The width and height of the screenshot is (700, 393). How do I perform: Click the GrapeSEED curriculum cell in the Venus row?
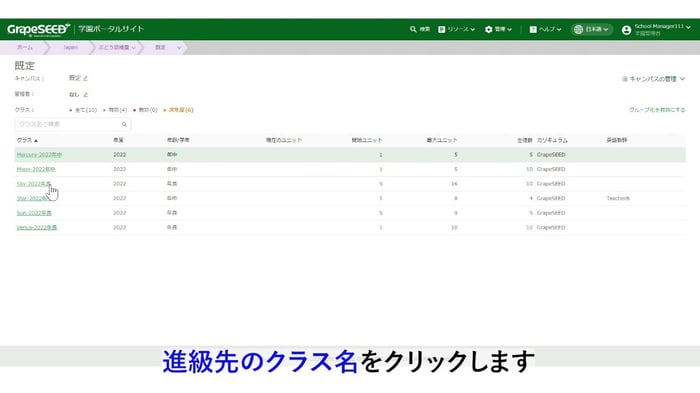click(551, 228)
